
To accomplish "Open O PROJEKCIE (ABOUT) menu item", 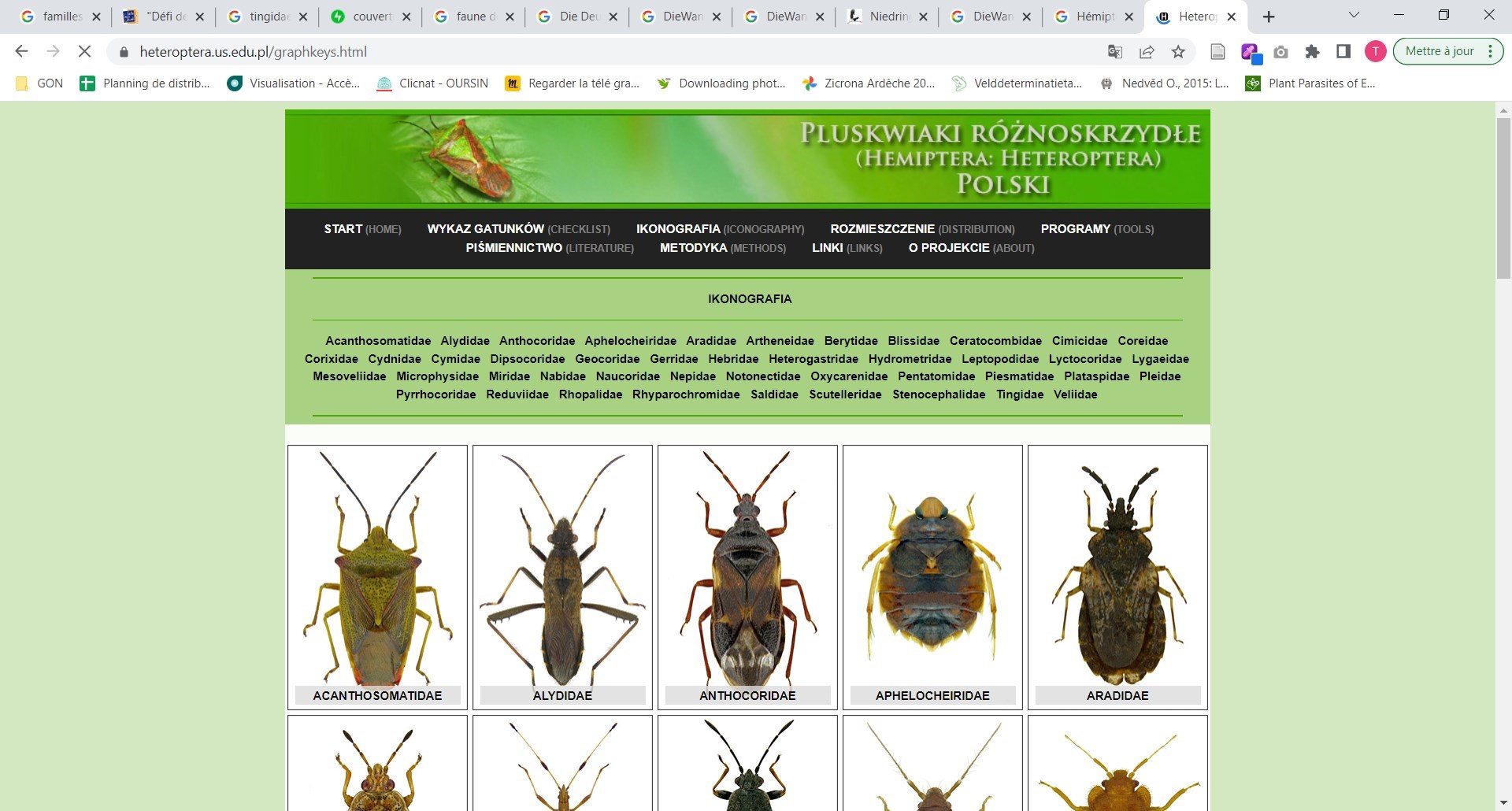I will tap(972, 248).
